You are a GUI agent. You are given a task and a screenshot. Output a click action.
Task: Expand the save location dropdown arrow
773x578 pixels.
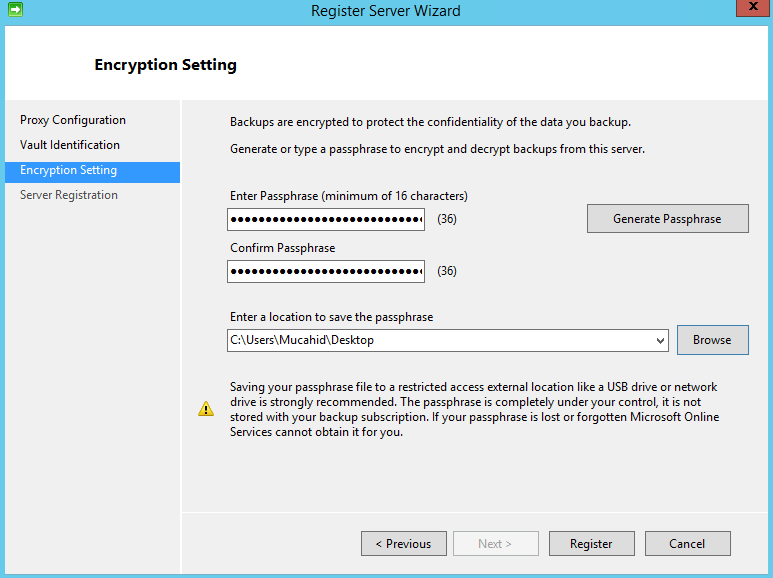[660, 341]
